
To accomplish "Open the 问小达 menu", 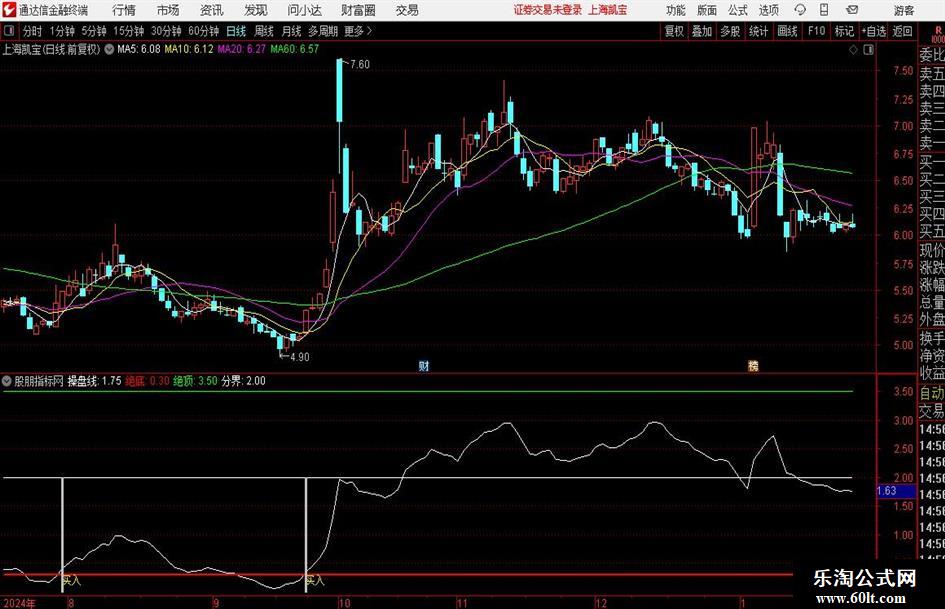I will (304, 10).
